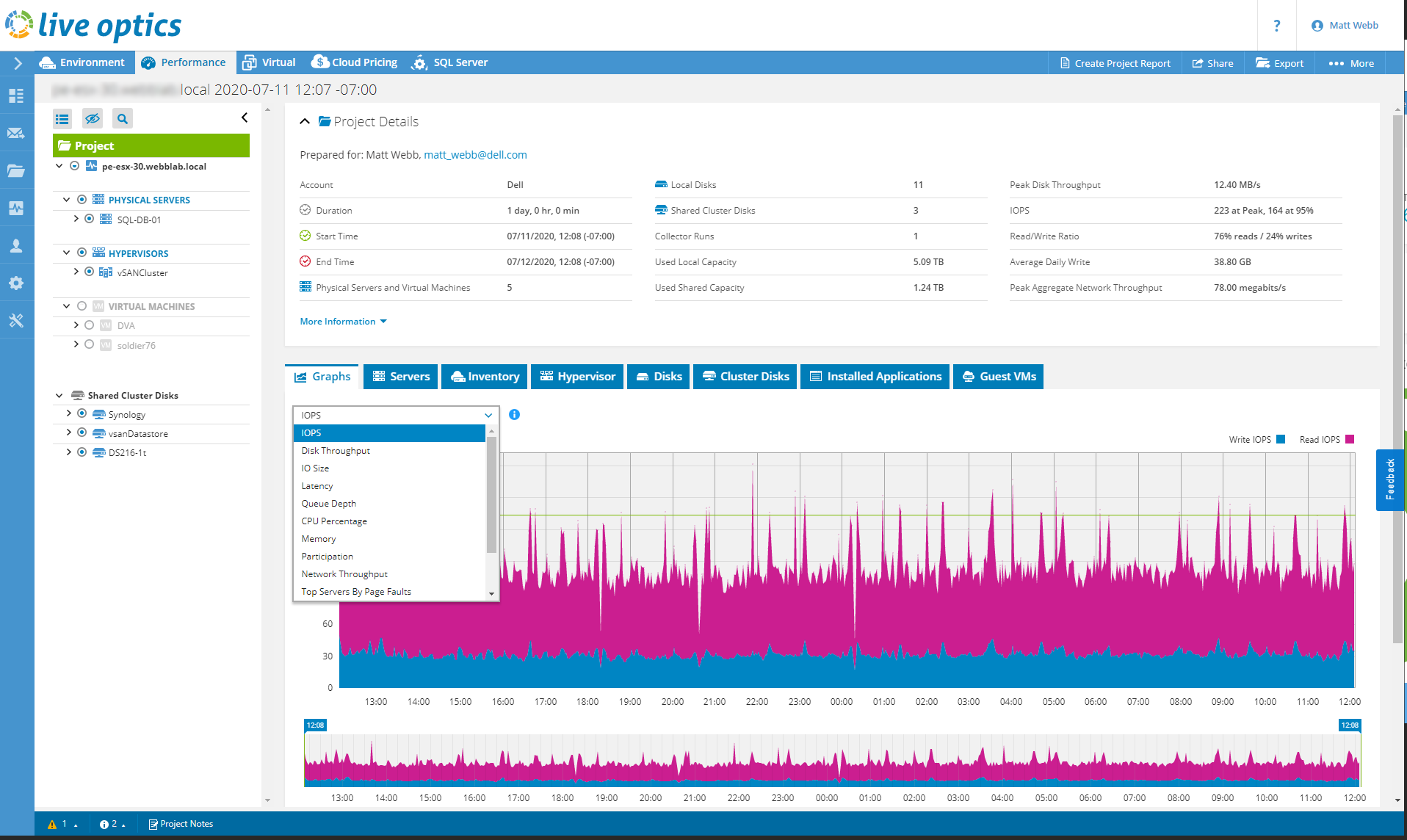Select the DVA virtual machine radio button

(x=90, y=325)
